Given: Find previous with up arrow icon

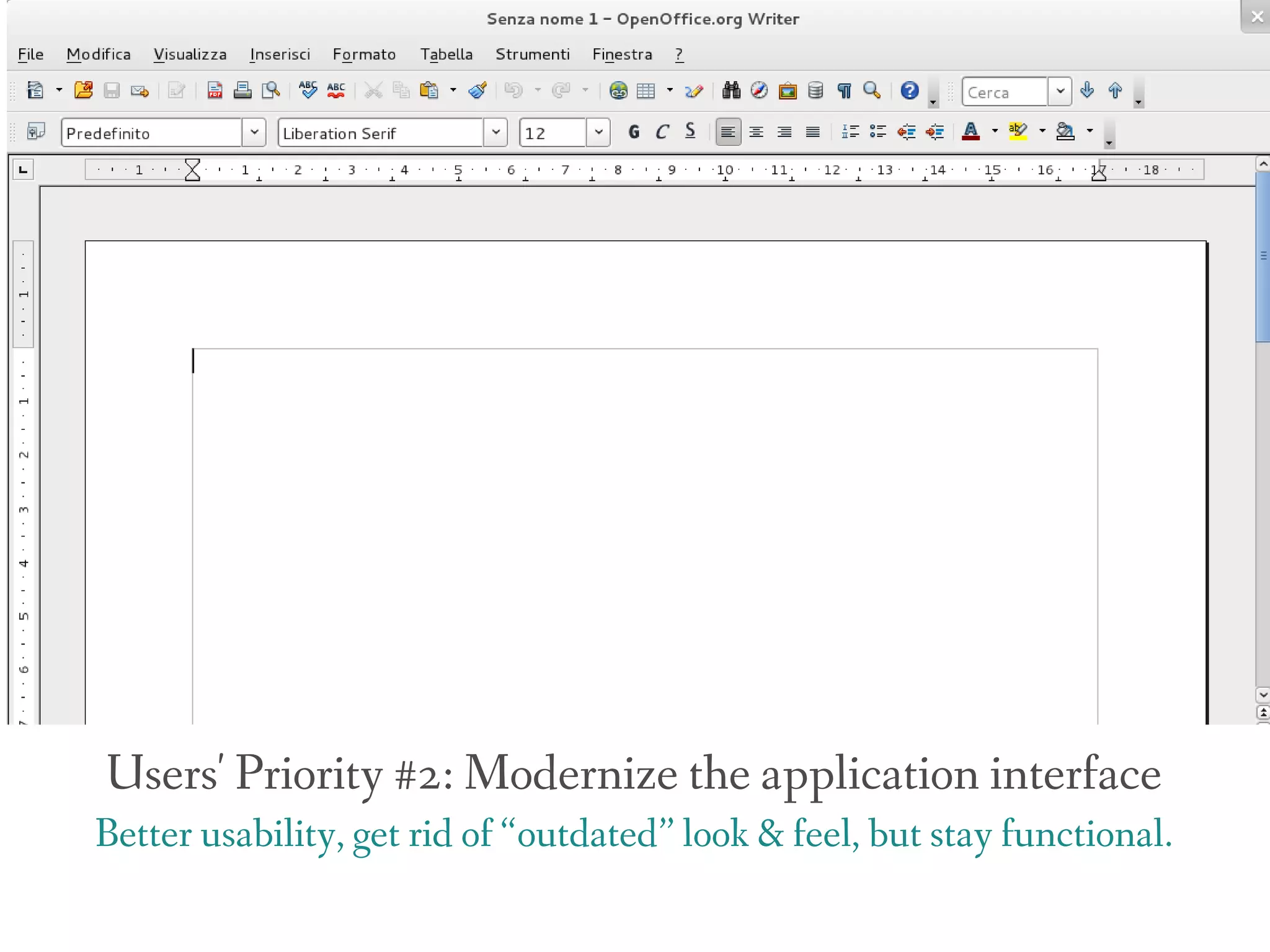Looking at the screenshot, I should click(x=1115, y=91).
